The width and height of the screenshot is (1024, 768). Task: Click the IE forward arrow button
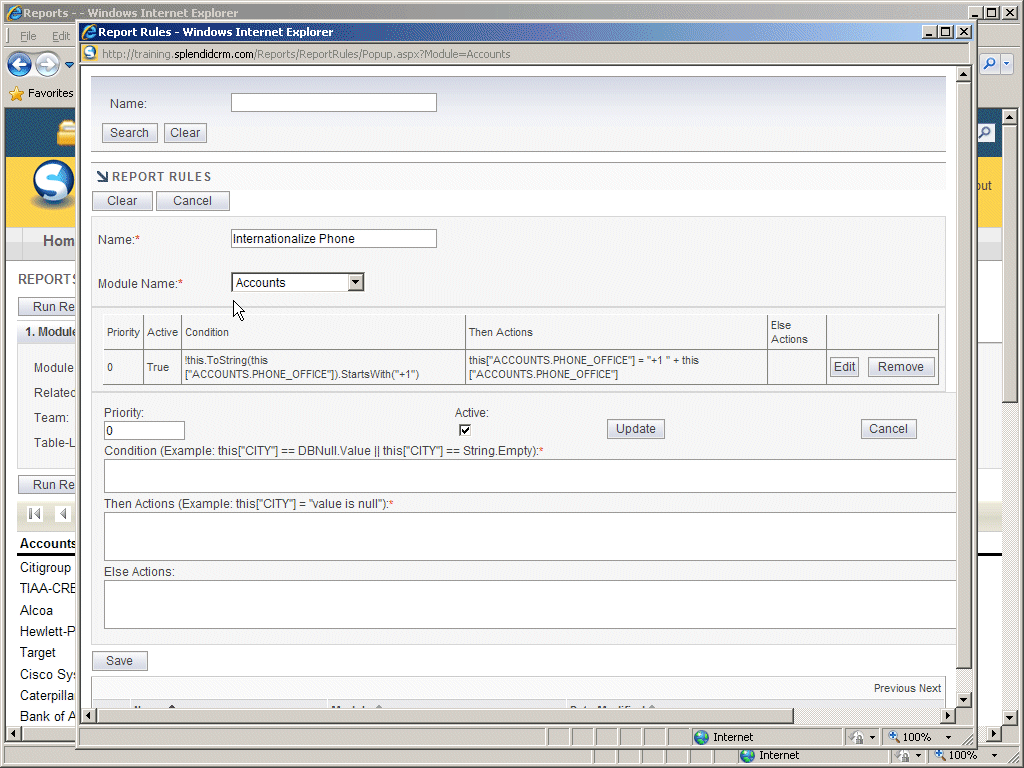point(47,65)
